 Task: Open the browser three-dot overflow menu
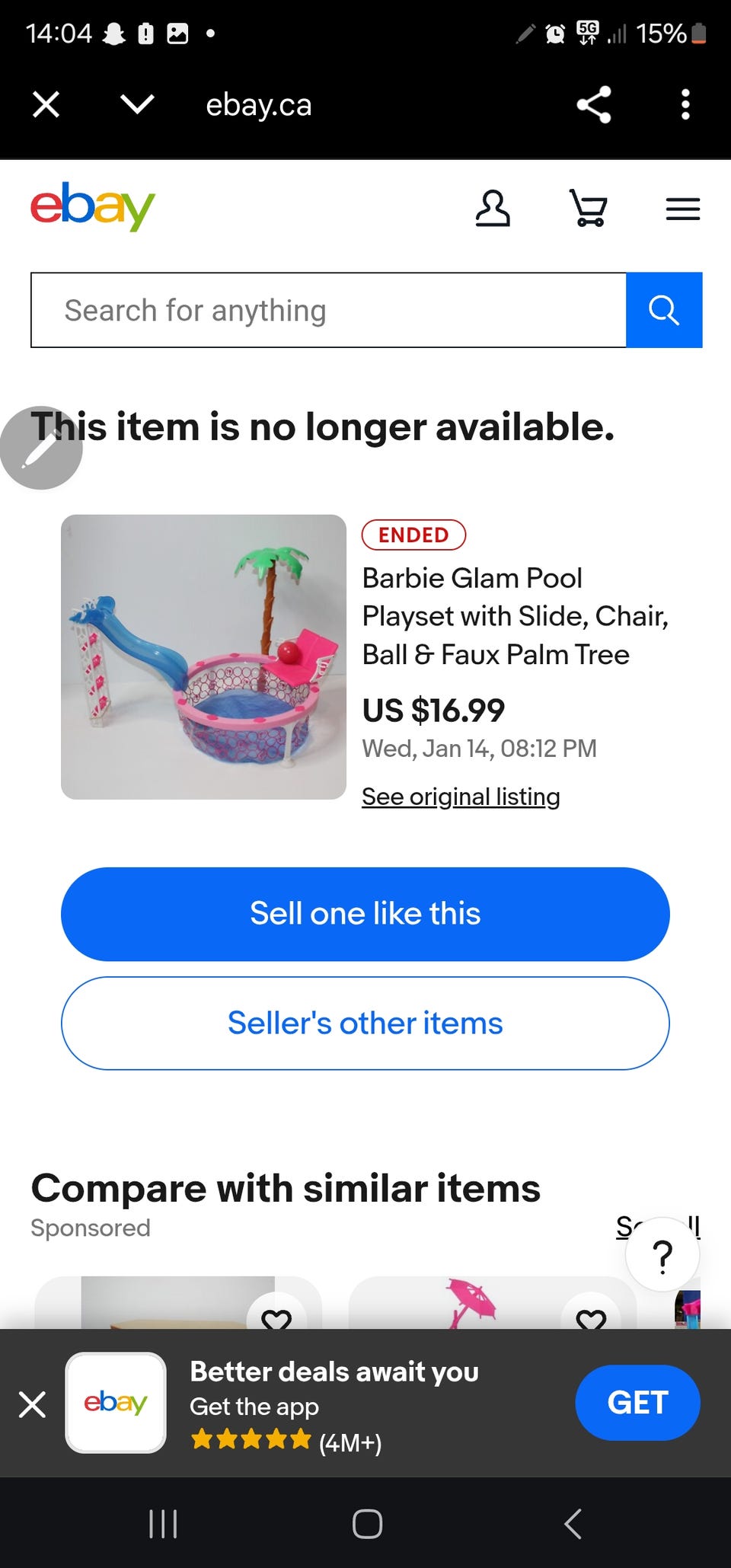tap(685, 104)
